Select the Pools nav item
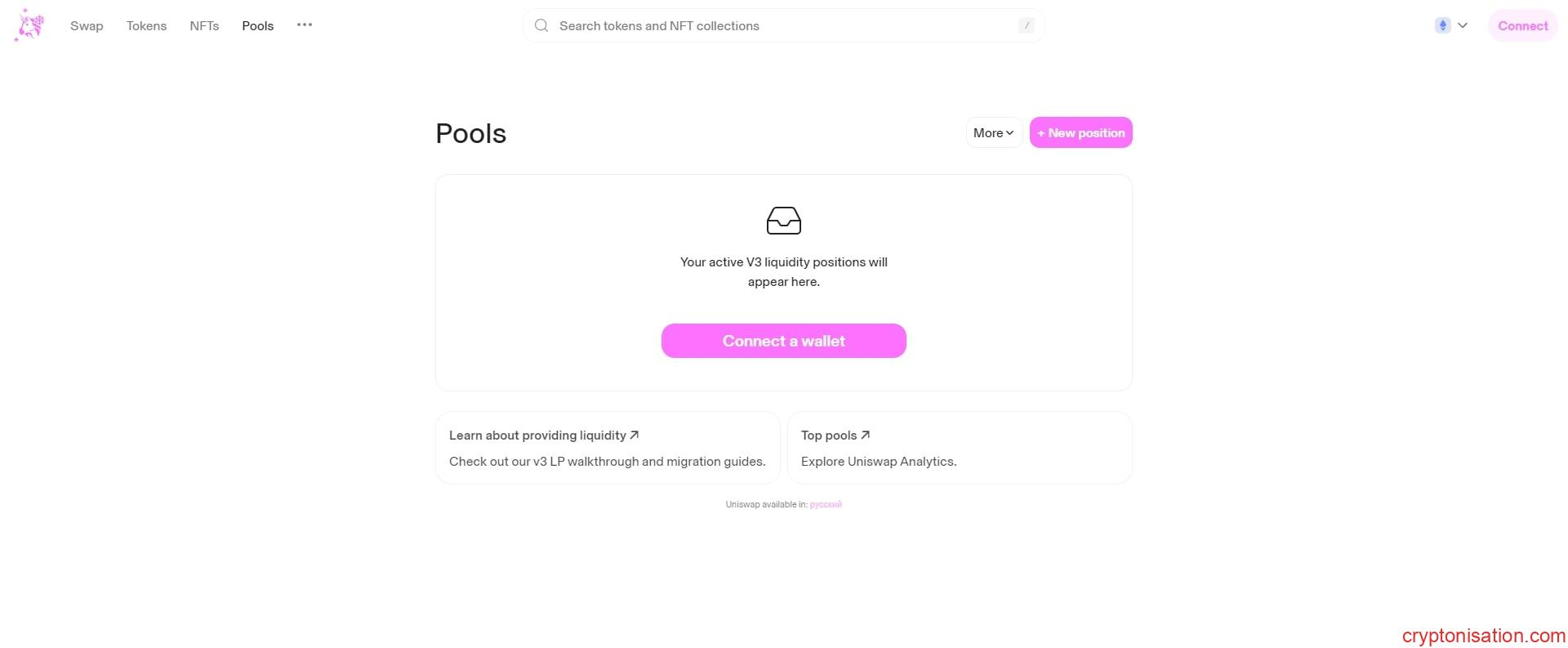Viewport: 1568px width, 648px height. pyautogui.click(x=257, y=26)
